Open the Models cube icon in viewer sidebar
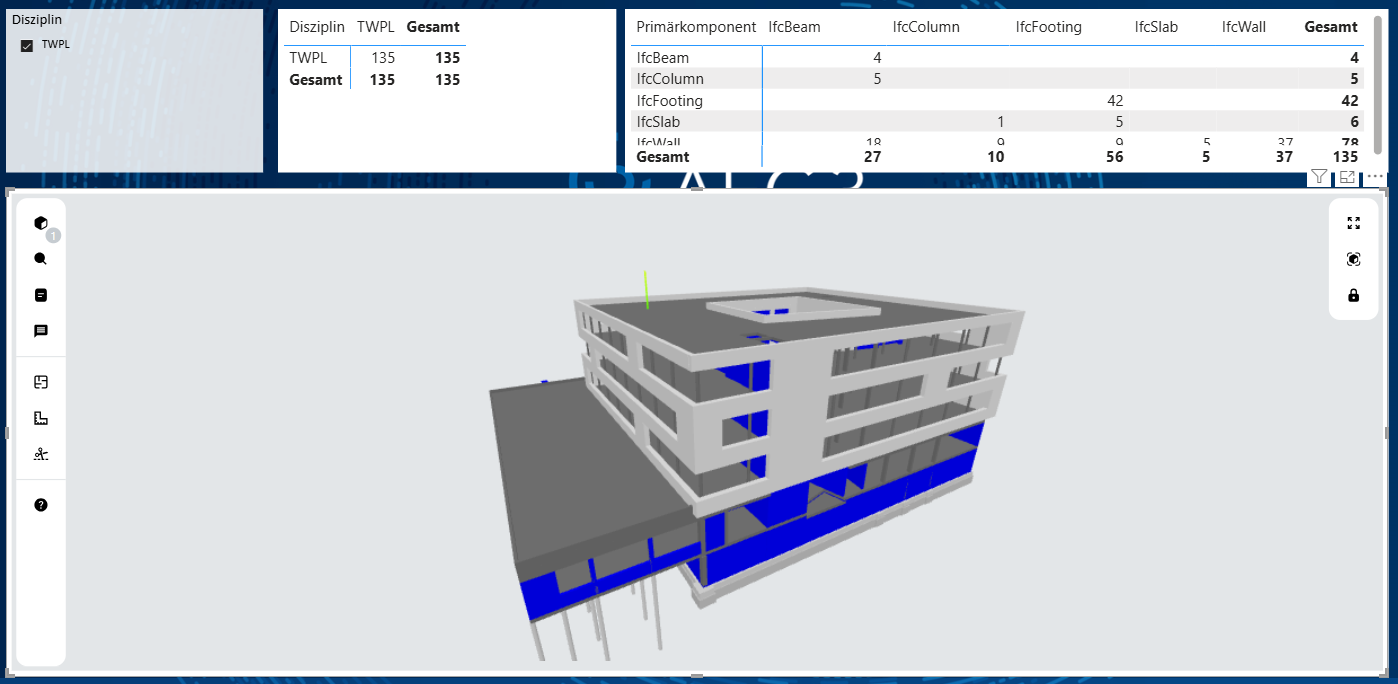This screenshot has width=1398, height=684. 41,223
